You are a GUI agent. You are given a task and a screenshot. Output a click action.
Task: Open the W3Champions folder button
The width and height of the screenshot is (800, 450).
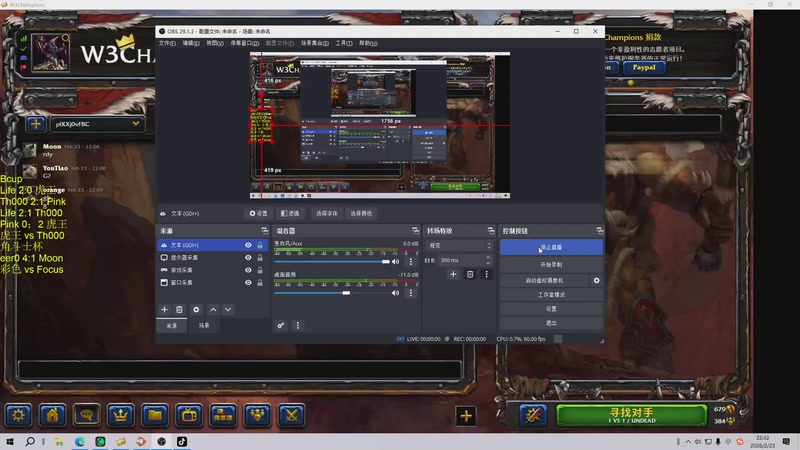coord(155,415)
